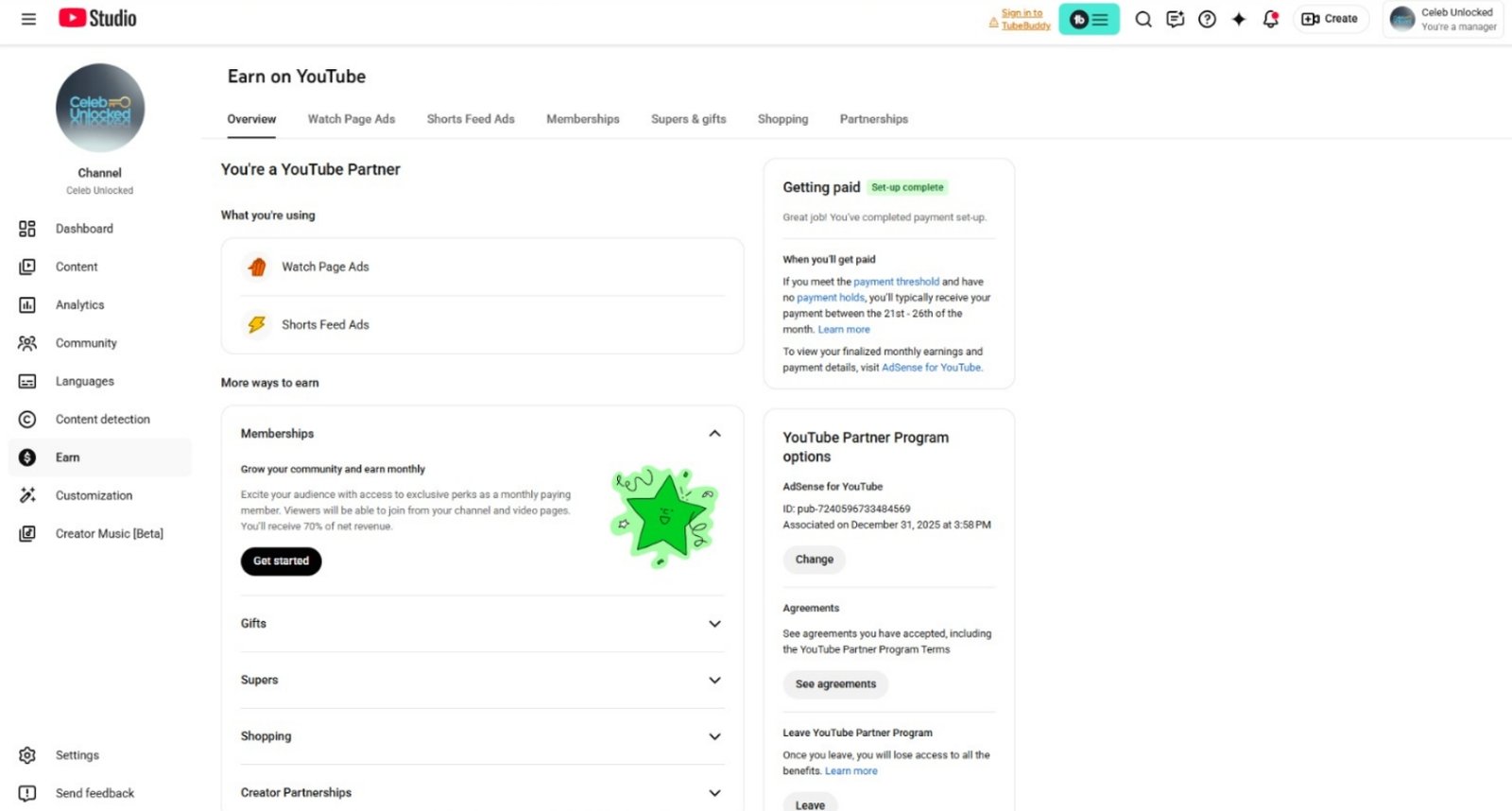
Task: Click the TubeBuddy extension icon
Action: point(1089,19)
